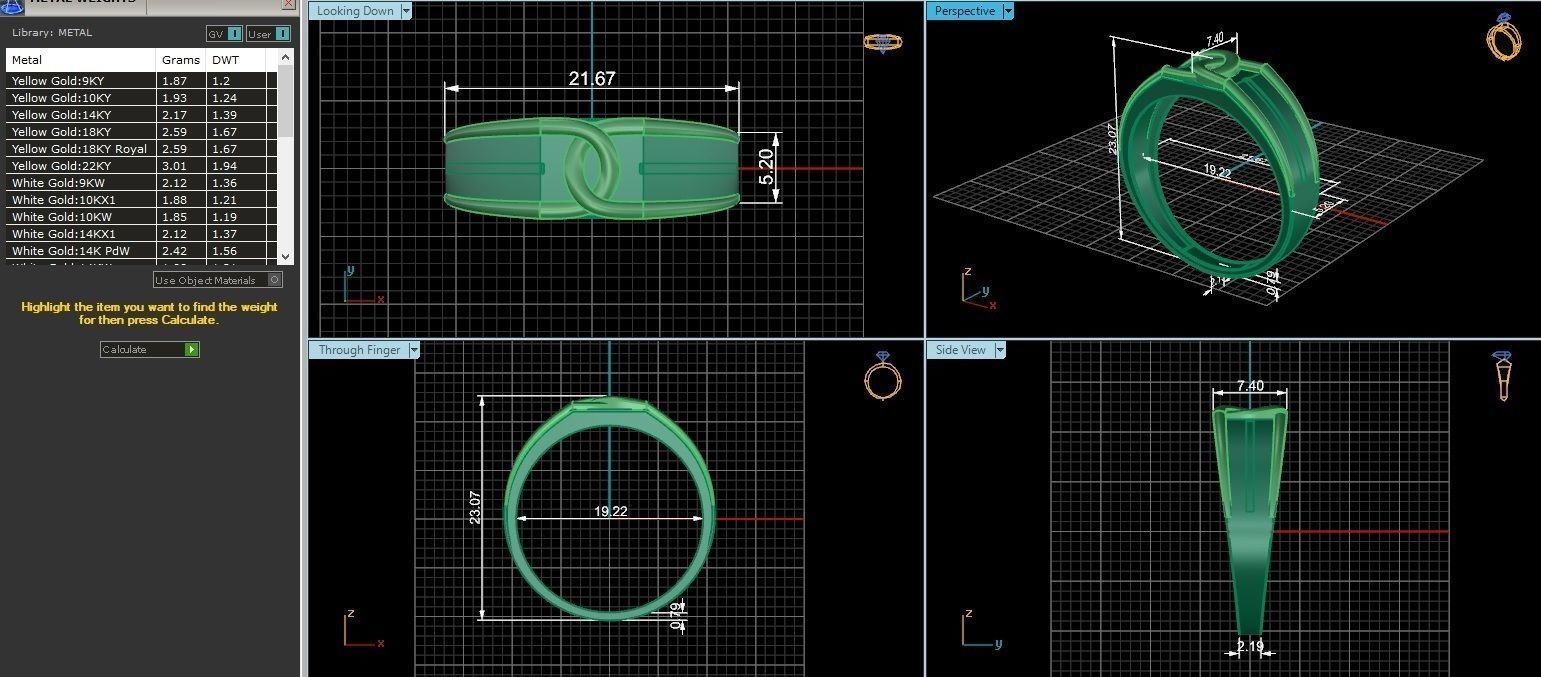This screenshot has height=677, width=1541.
Task: Close the Metal Weights panel
Action: [289, 4]
